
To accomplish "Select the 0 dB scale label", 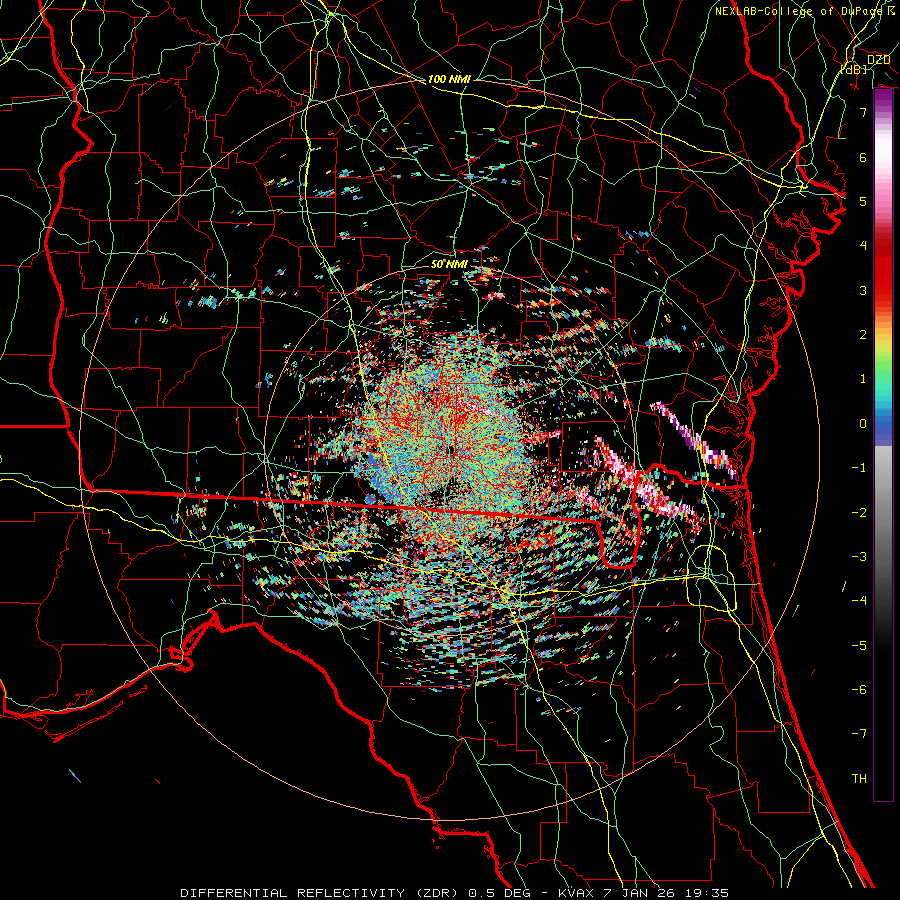I will click(863, 424).
